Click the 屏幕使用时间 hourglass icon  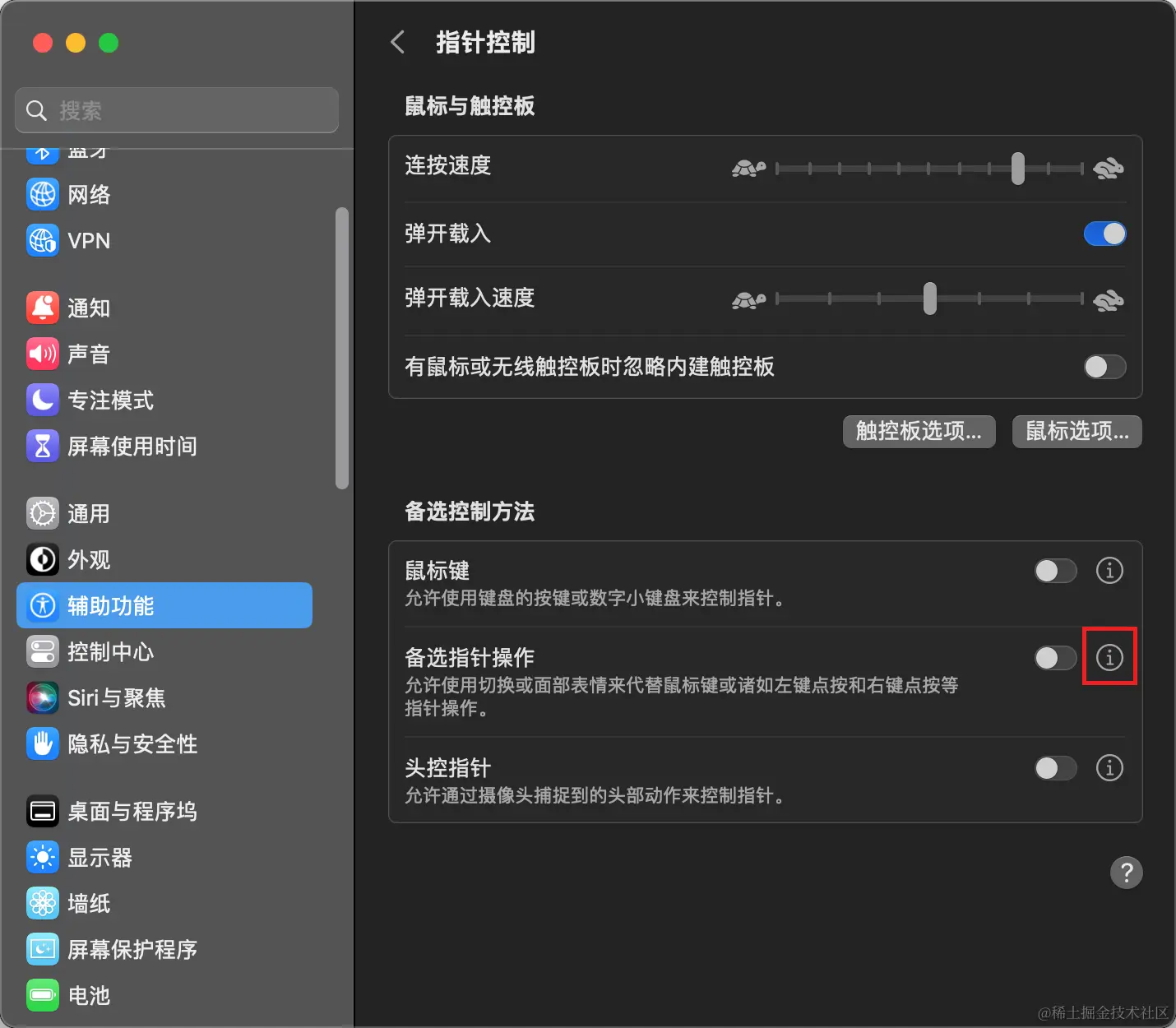pos(43,447)
